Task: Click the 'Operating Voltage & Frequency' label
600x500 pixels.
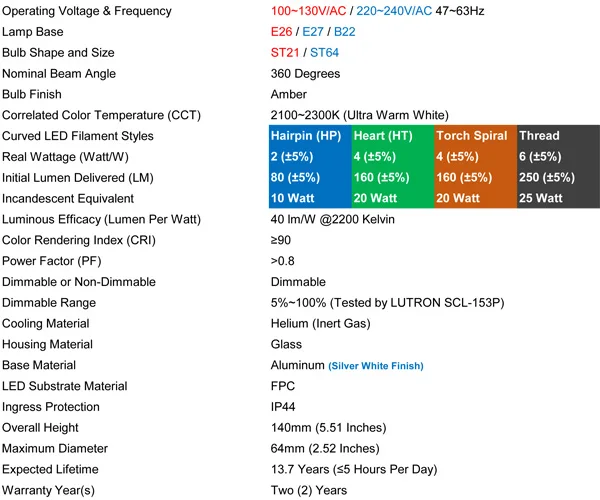Action: point(87,11)
